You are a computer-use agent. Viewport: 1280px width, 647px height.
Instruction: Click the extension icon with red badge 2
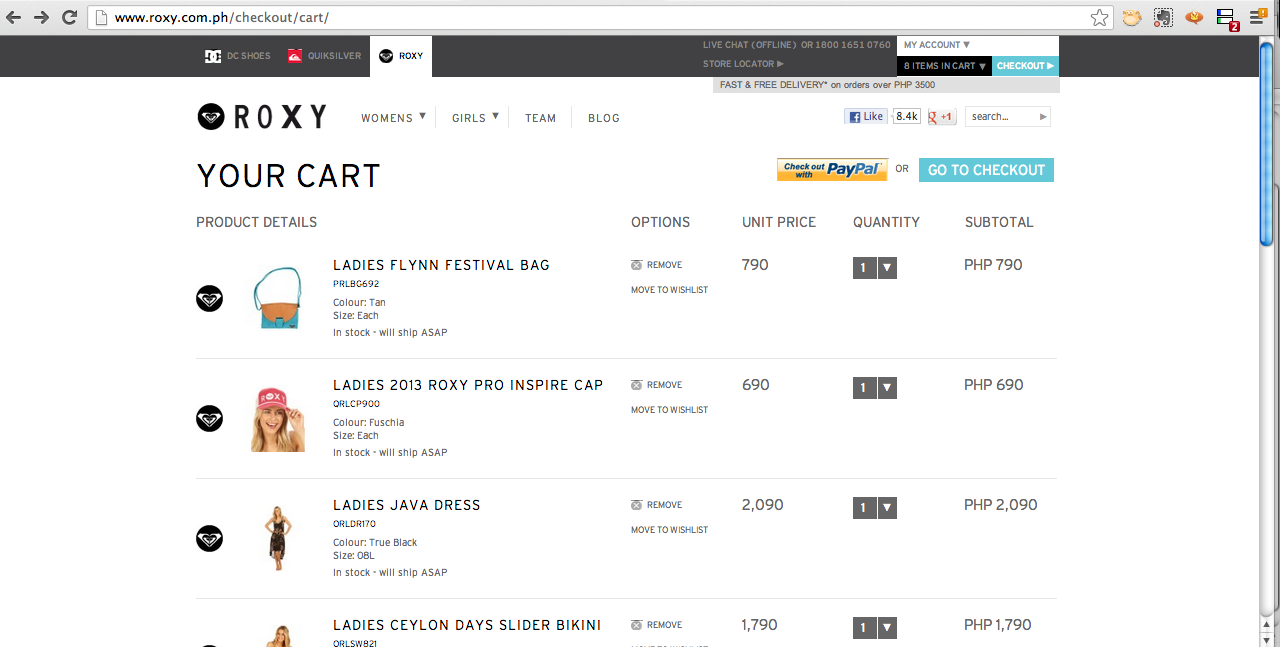[1226, 18]
